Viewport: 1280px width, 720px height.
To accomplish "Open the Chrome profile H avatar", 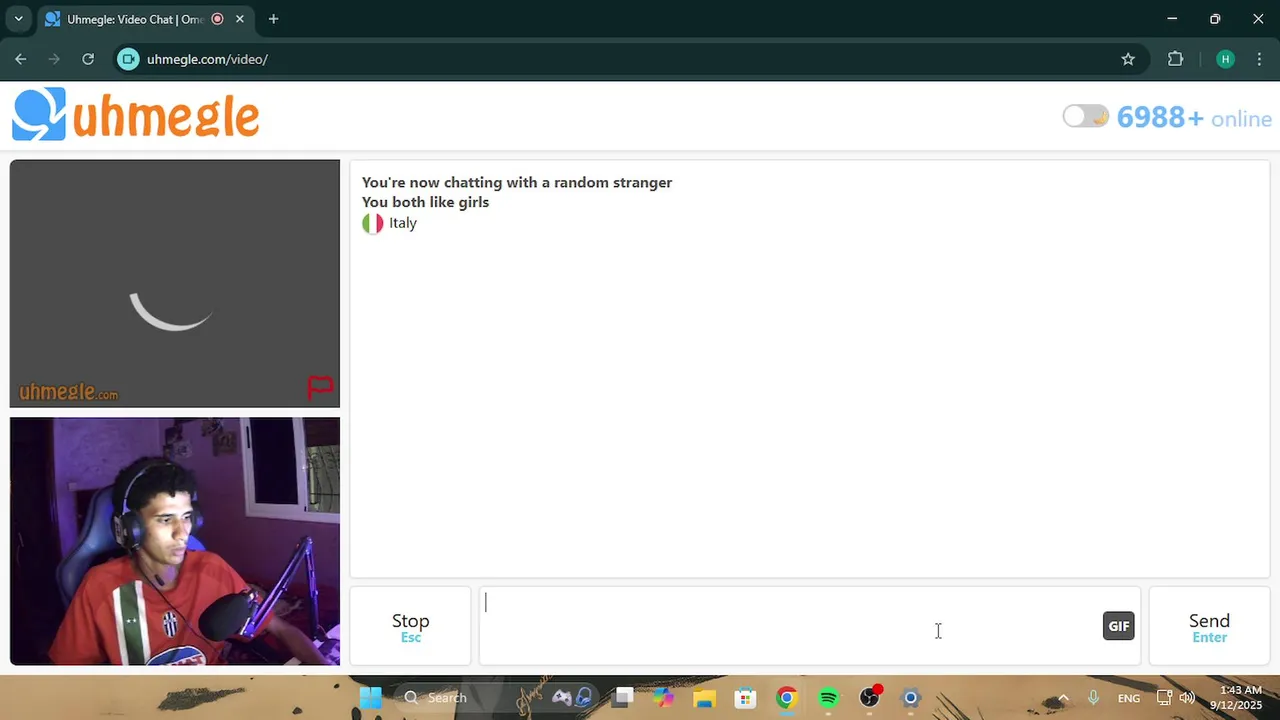I will 1225,59.
